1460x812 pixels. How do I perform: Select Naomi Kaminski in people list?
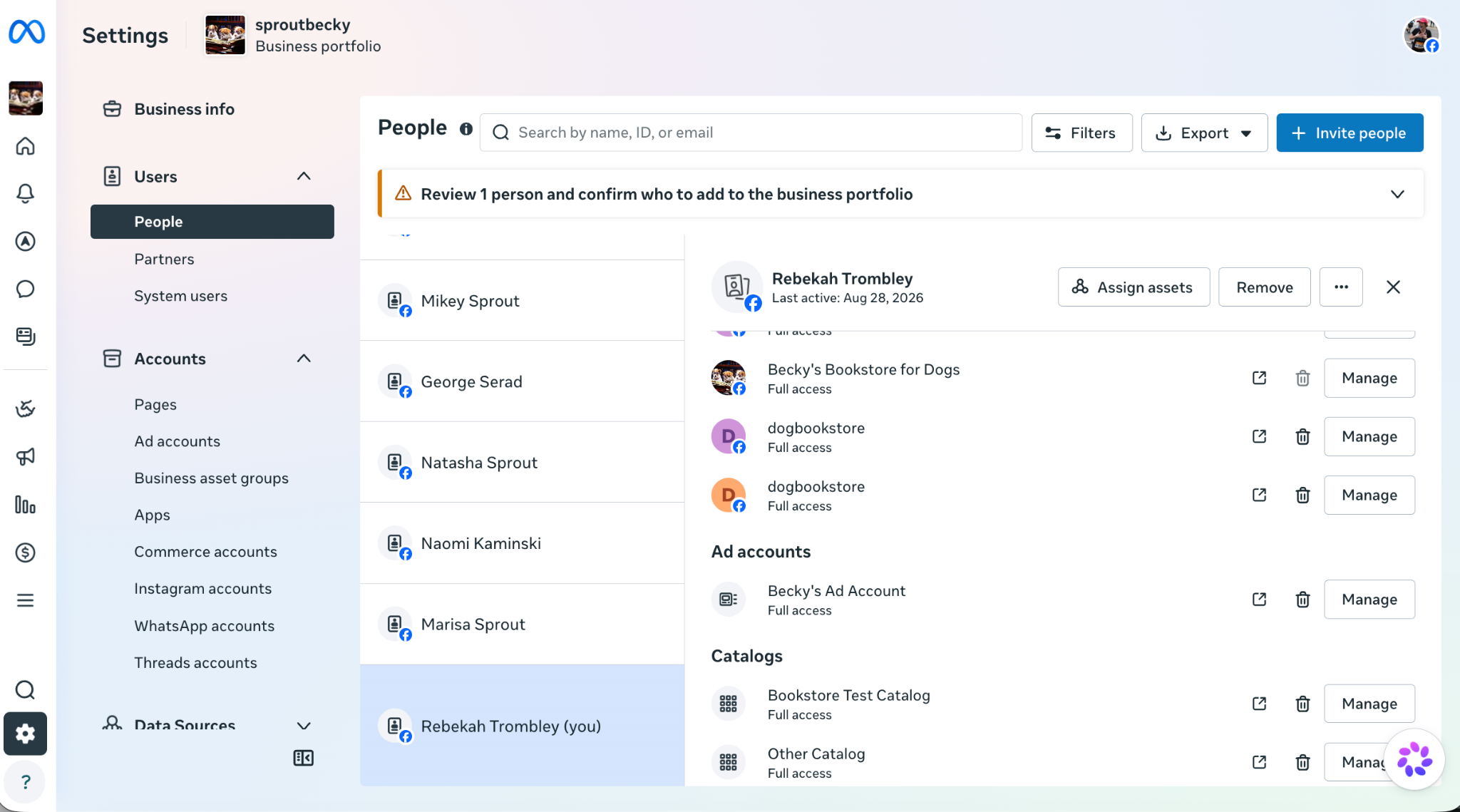(522, 543)
